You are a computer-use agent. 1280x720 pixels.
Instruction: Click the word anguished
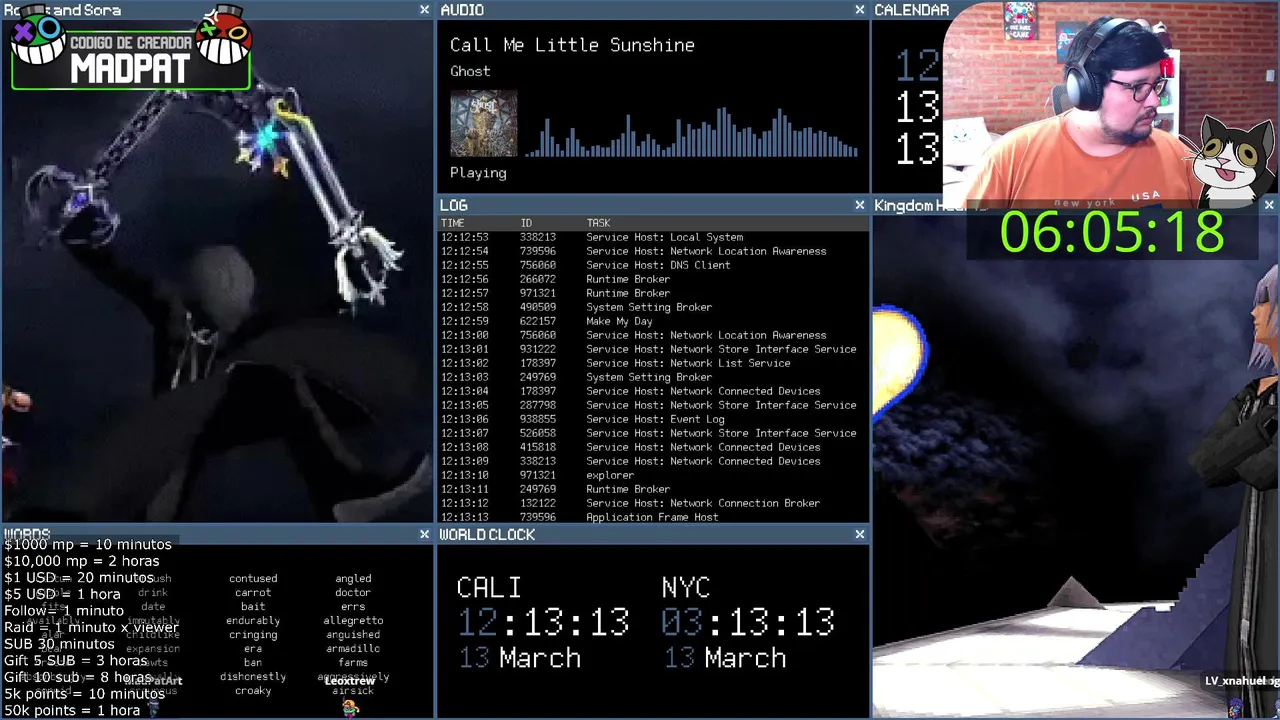[x=353, y=634]
